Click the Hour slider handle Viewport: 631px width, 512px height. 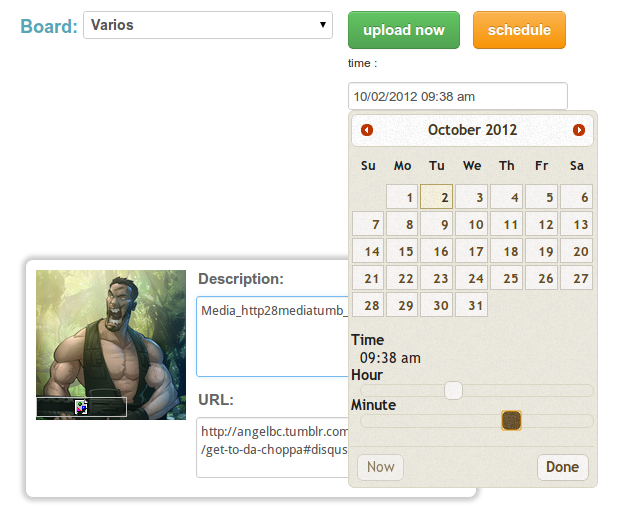pyautogui.click(x=453, y=390)
